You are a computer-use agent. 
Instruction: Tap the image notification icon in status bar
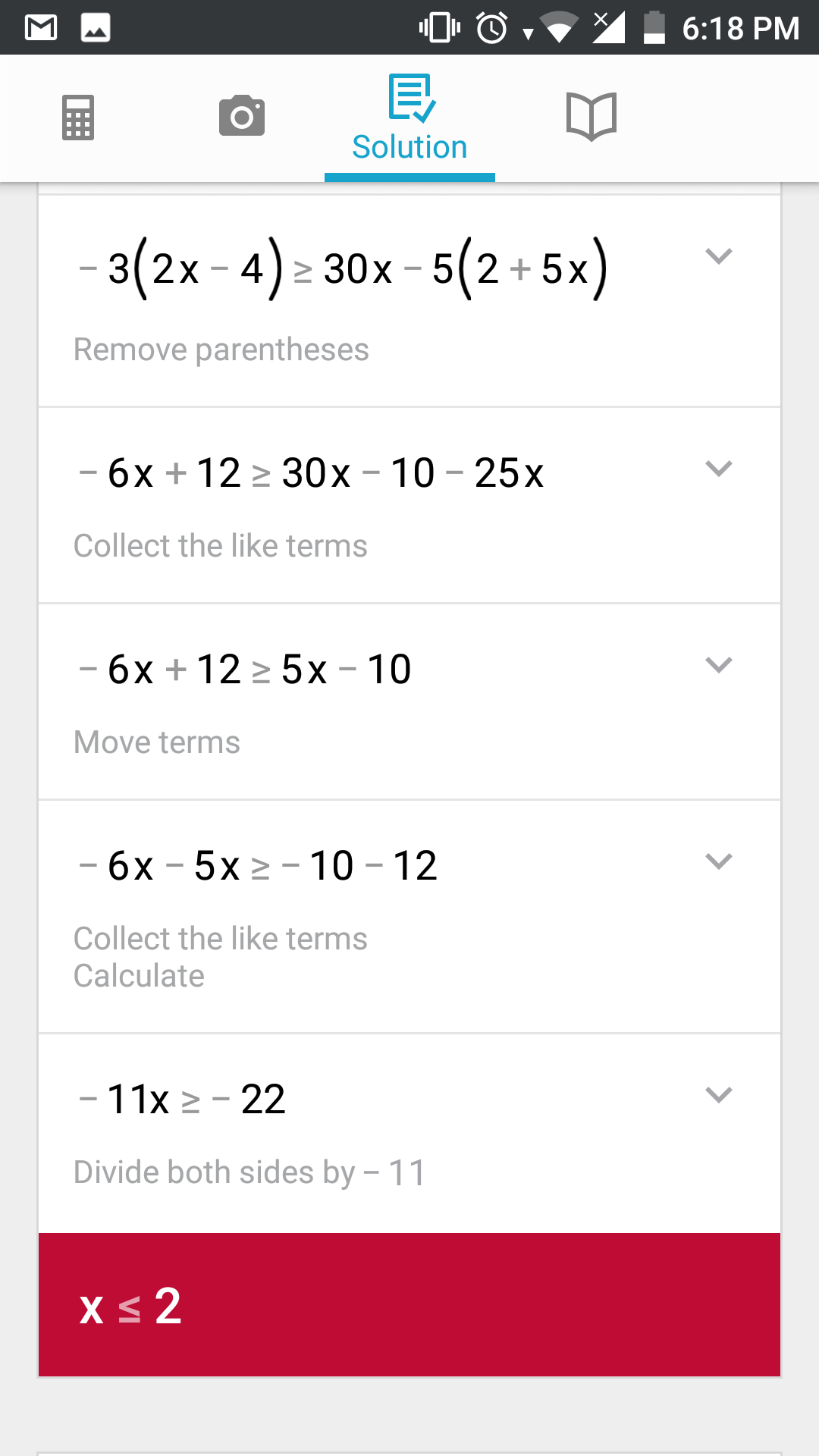click(x=96, y=28)
